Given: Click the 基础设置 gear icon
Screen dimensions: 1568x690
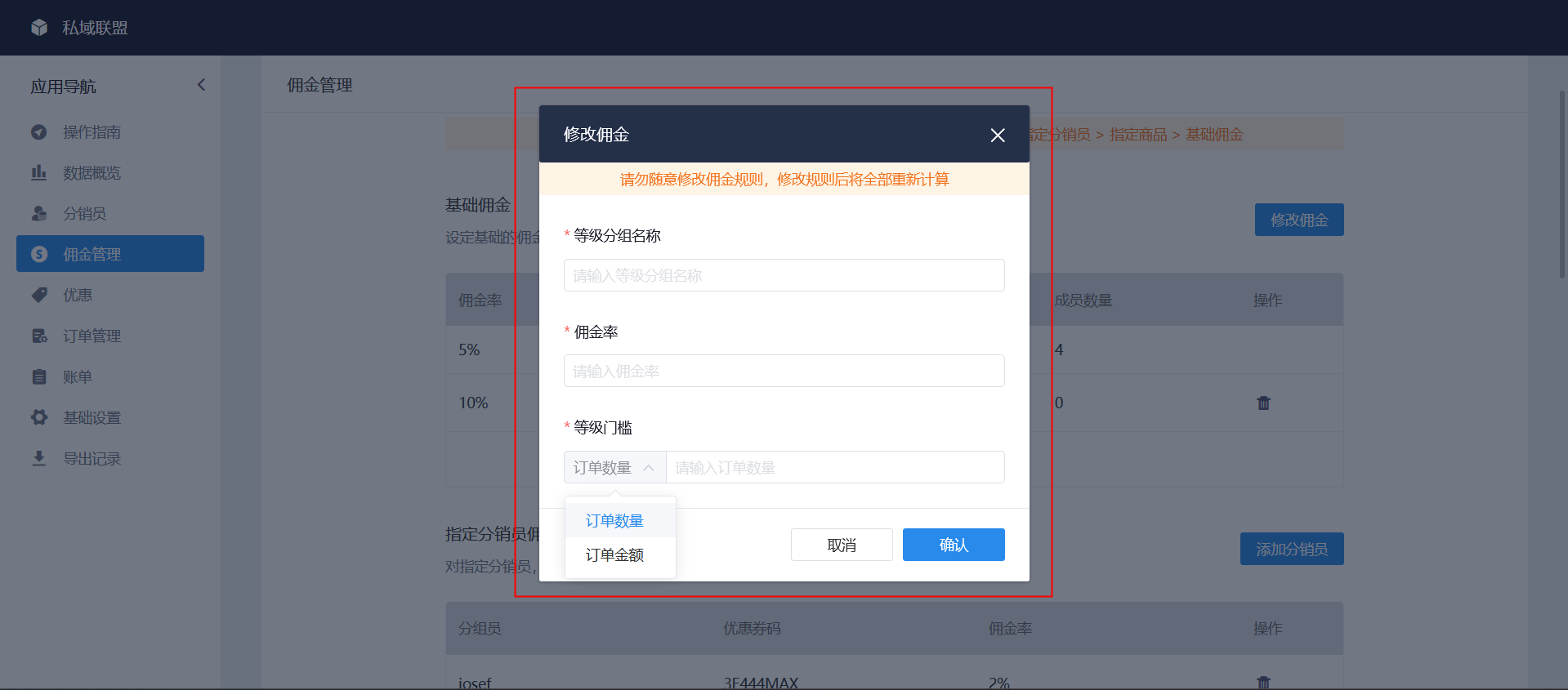Looking at the screenshot, I should [39, 418].
